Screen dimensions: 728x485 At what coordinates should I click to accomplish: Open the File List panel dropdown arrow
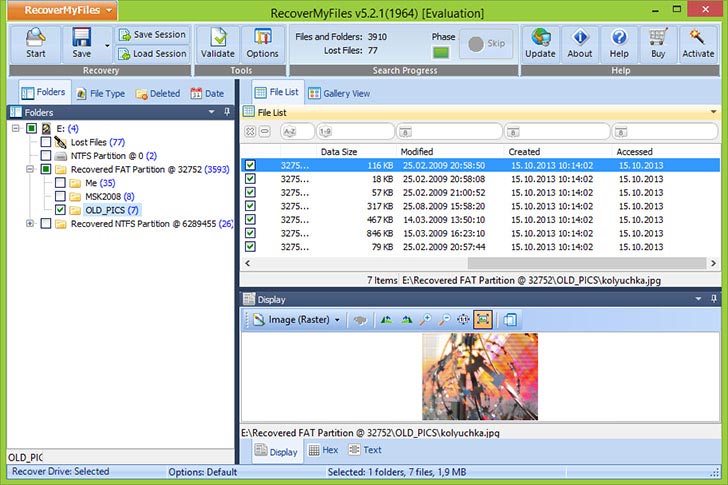[714, 112]
